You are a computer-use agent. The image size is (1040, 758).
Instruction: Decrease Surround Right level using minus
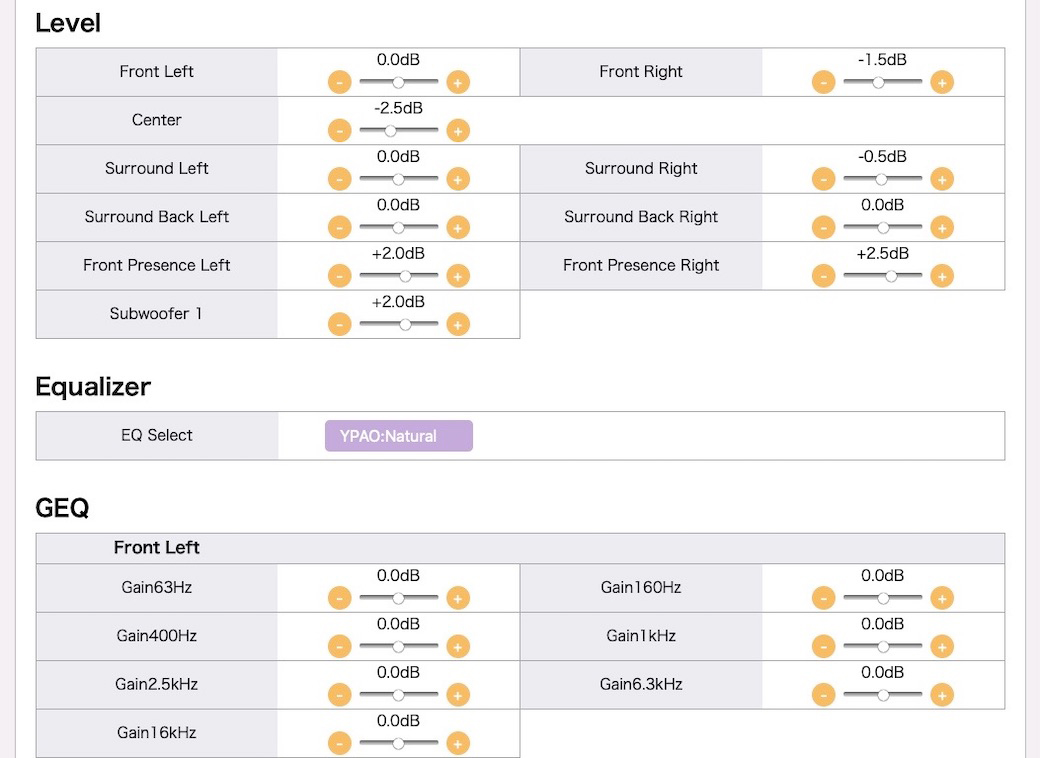click(x=823, y=179)
